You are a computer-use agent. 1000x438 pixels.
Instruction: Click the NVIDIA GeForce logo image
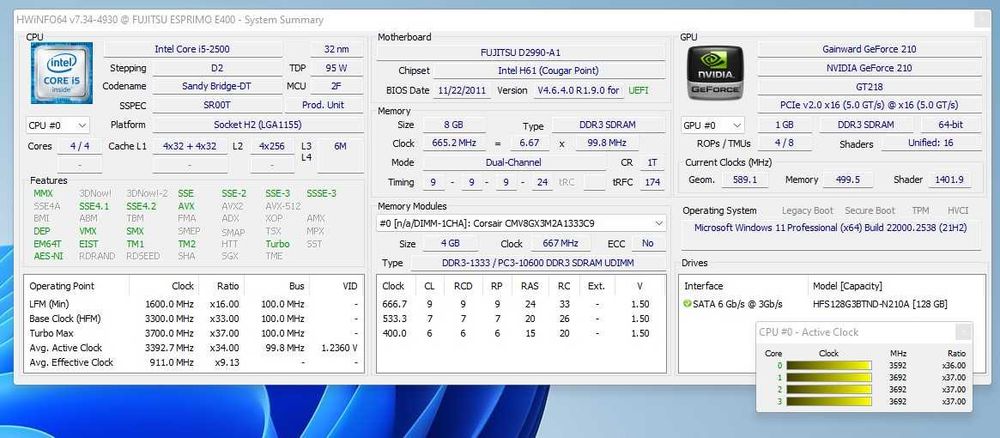click(x=714, y=73)
